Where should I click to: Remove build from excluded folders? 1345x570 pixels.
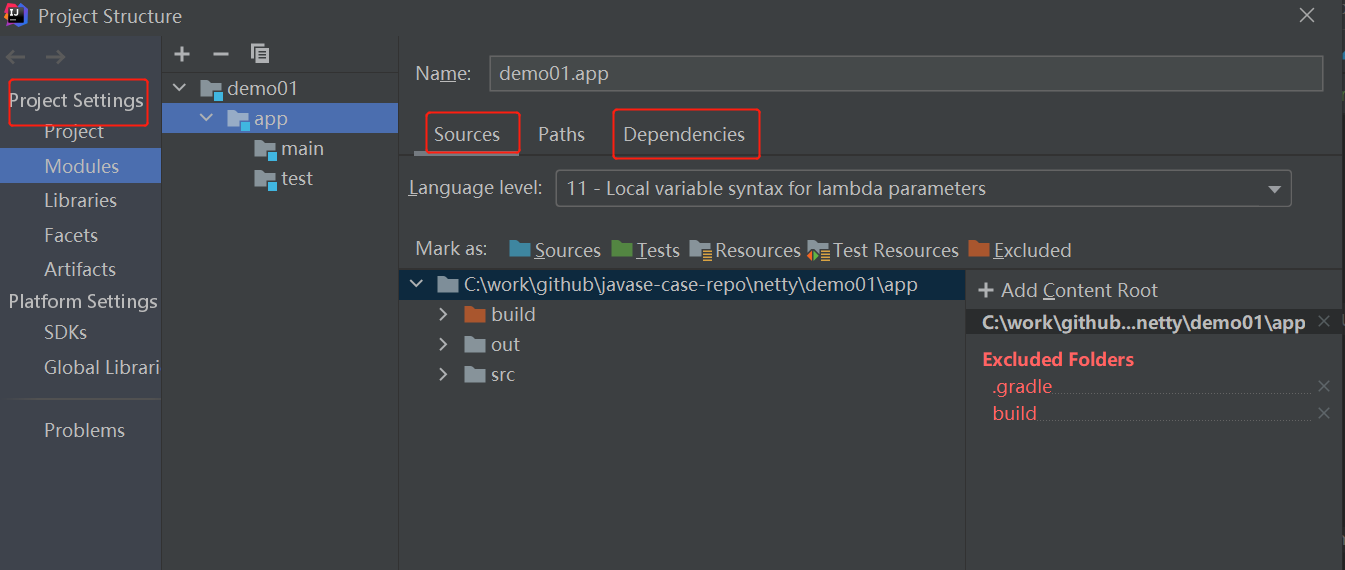click(1324, 414)
